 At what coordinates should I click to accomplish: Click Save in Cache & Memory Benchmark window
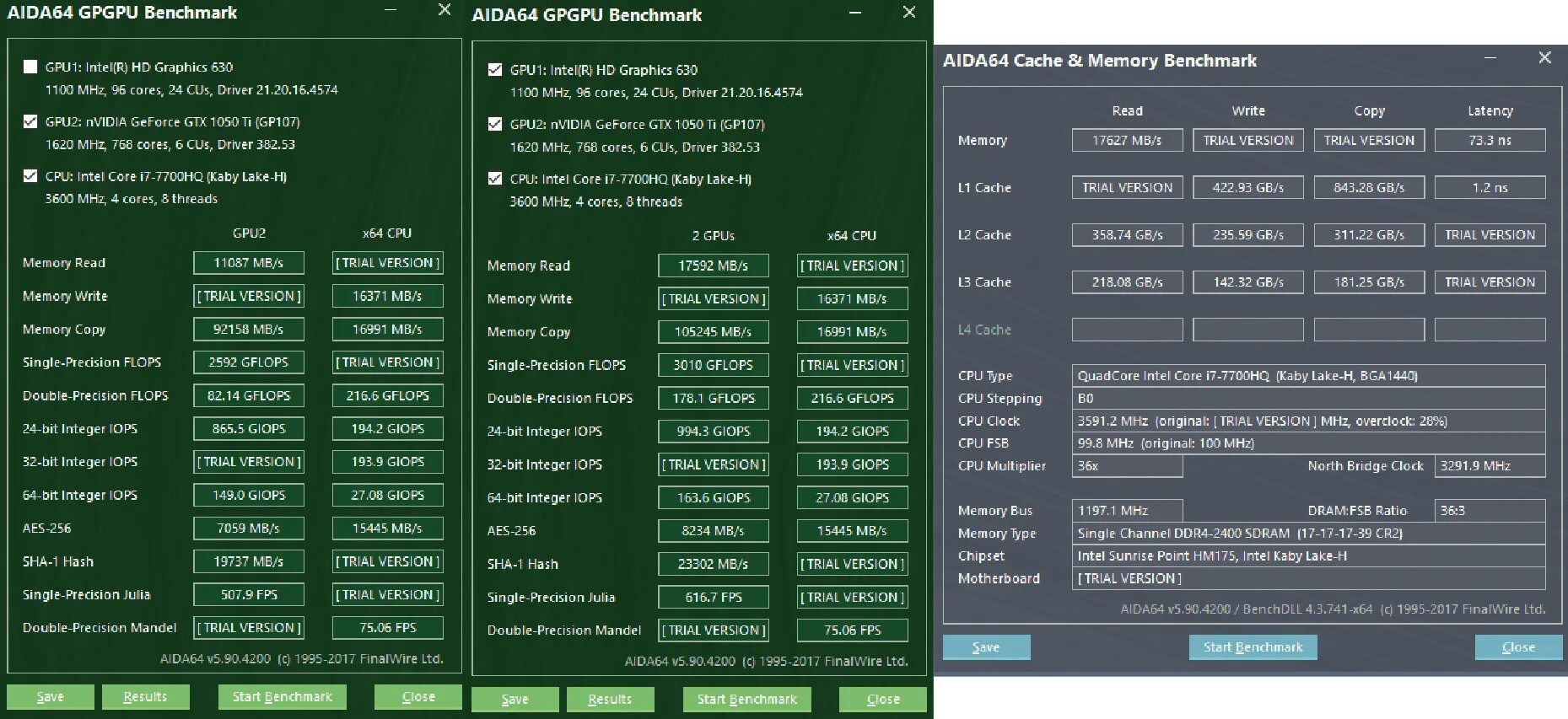(x=986, y=647)
